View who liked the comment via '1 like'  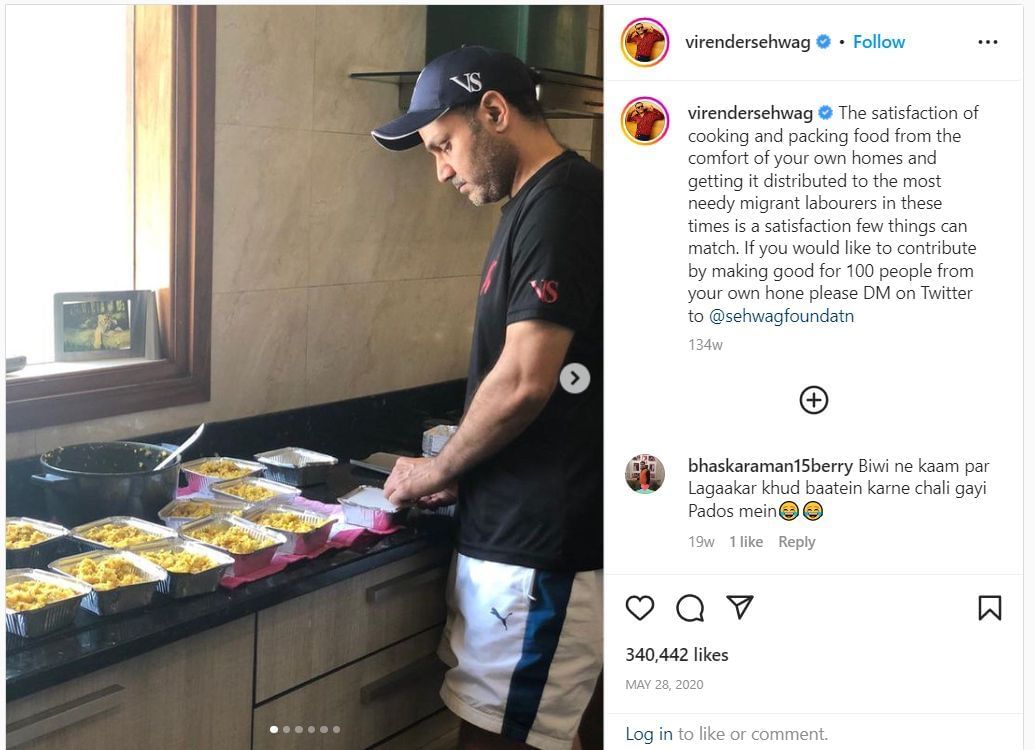click(x=746, y=542)
